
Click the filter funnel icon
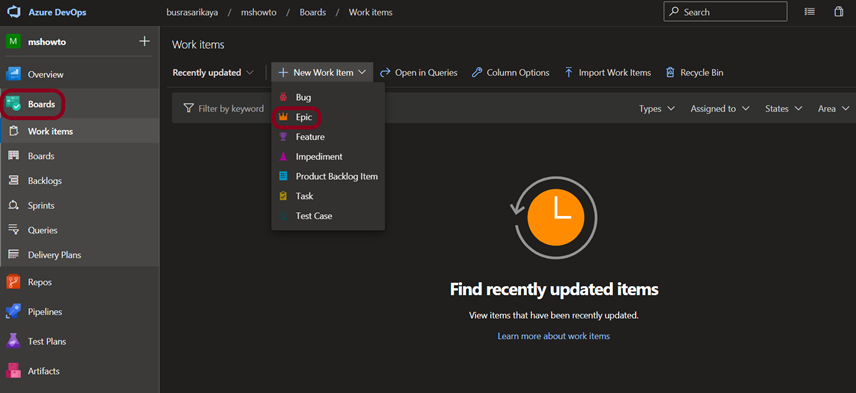pos(189,108)
